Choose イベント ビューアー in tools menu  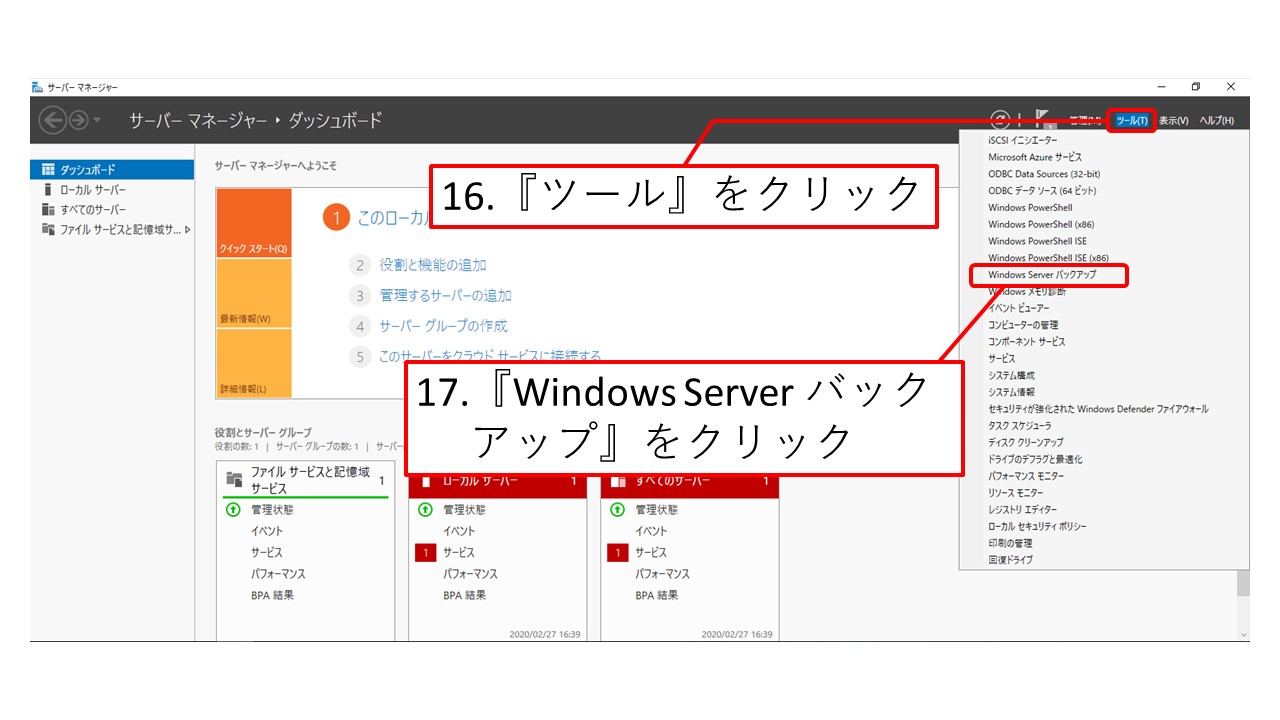[1019, 309]
